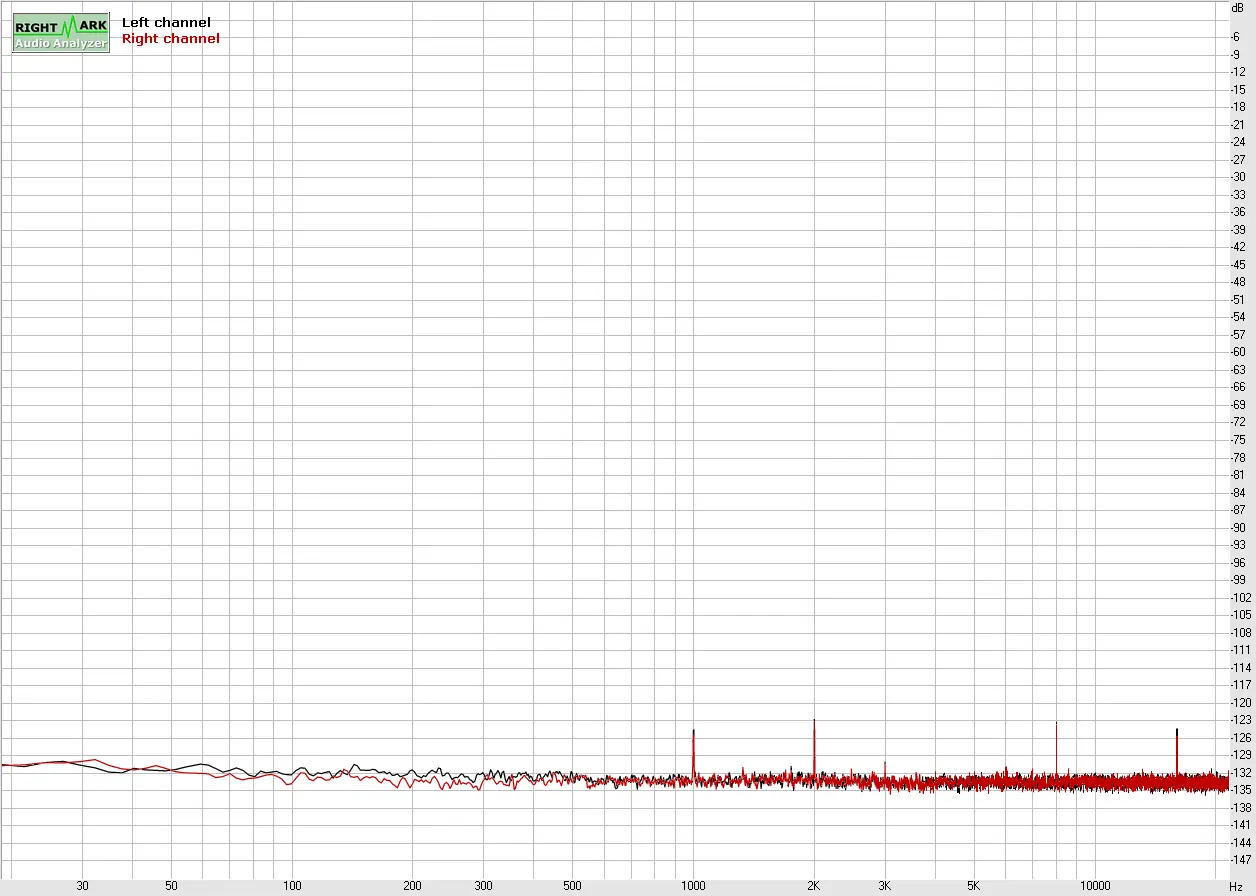The width and height of the screenshot is (1256, 896).
Task: Click the -30 dB scale value
Action: click(1238, 177)
